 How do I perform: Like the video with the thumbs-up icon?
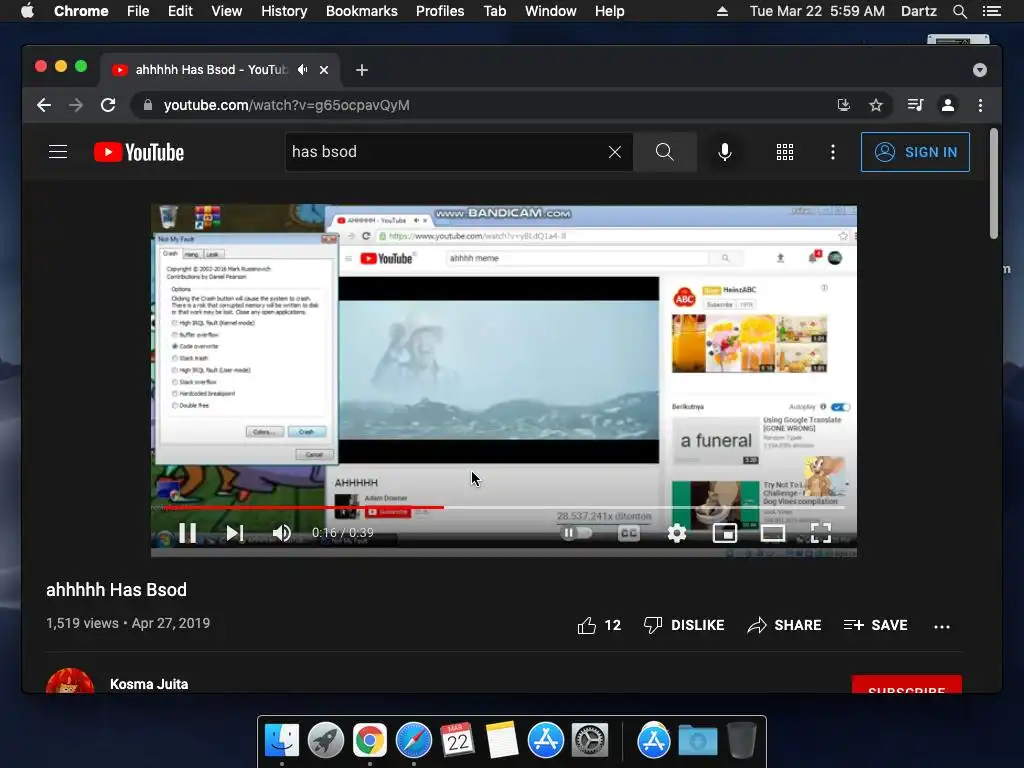(x=586, y=626)
